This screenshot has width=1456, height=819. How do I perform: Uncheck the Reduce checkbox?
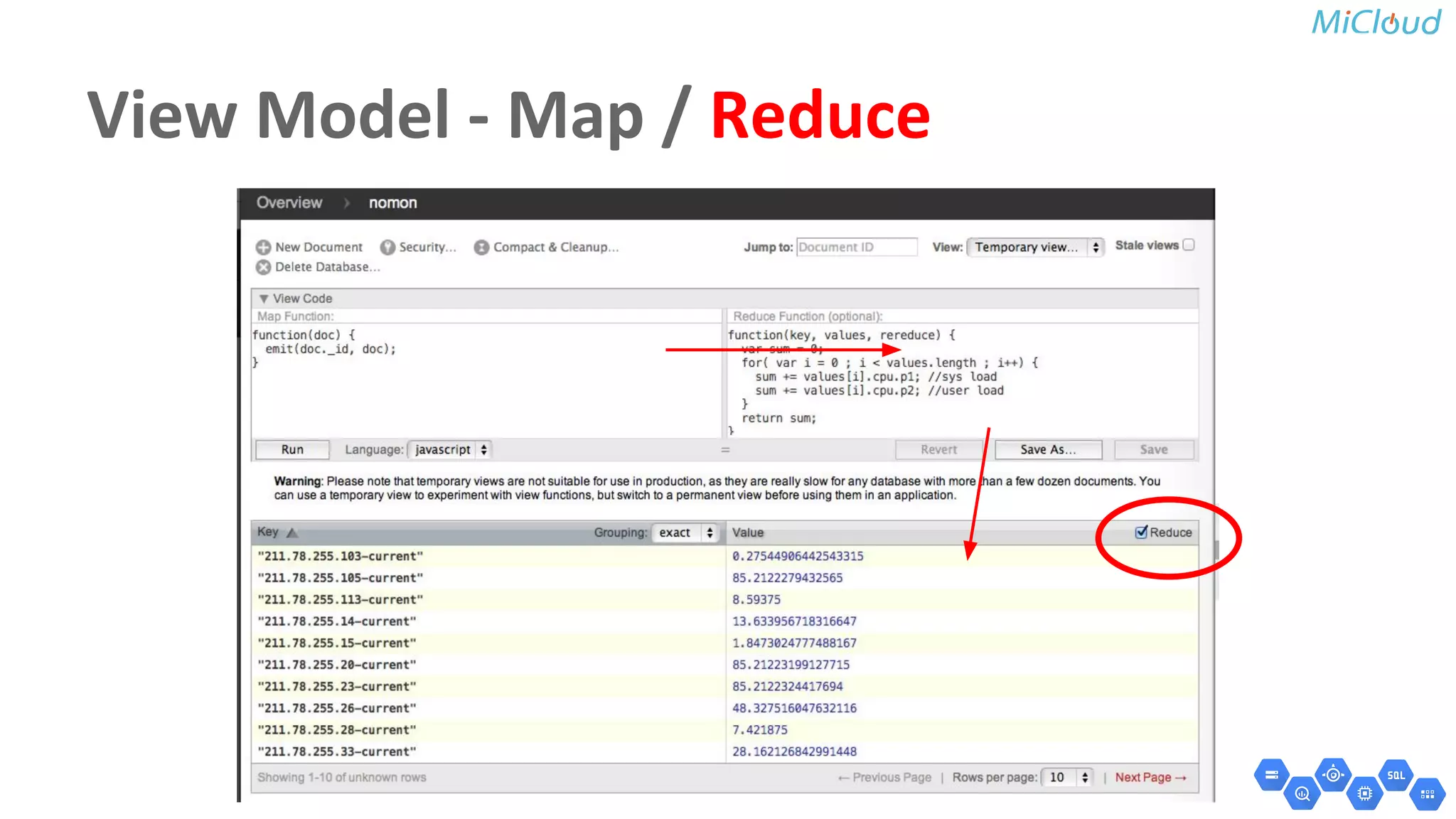click(x=1141, y=532)
